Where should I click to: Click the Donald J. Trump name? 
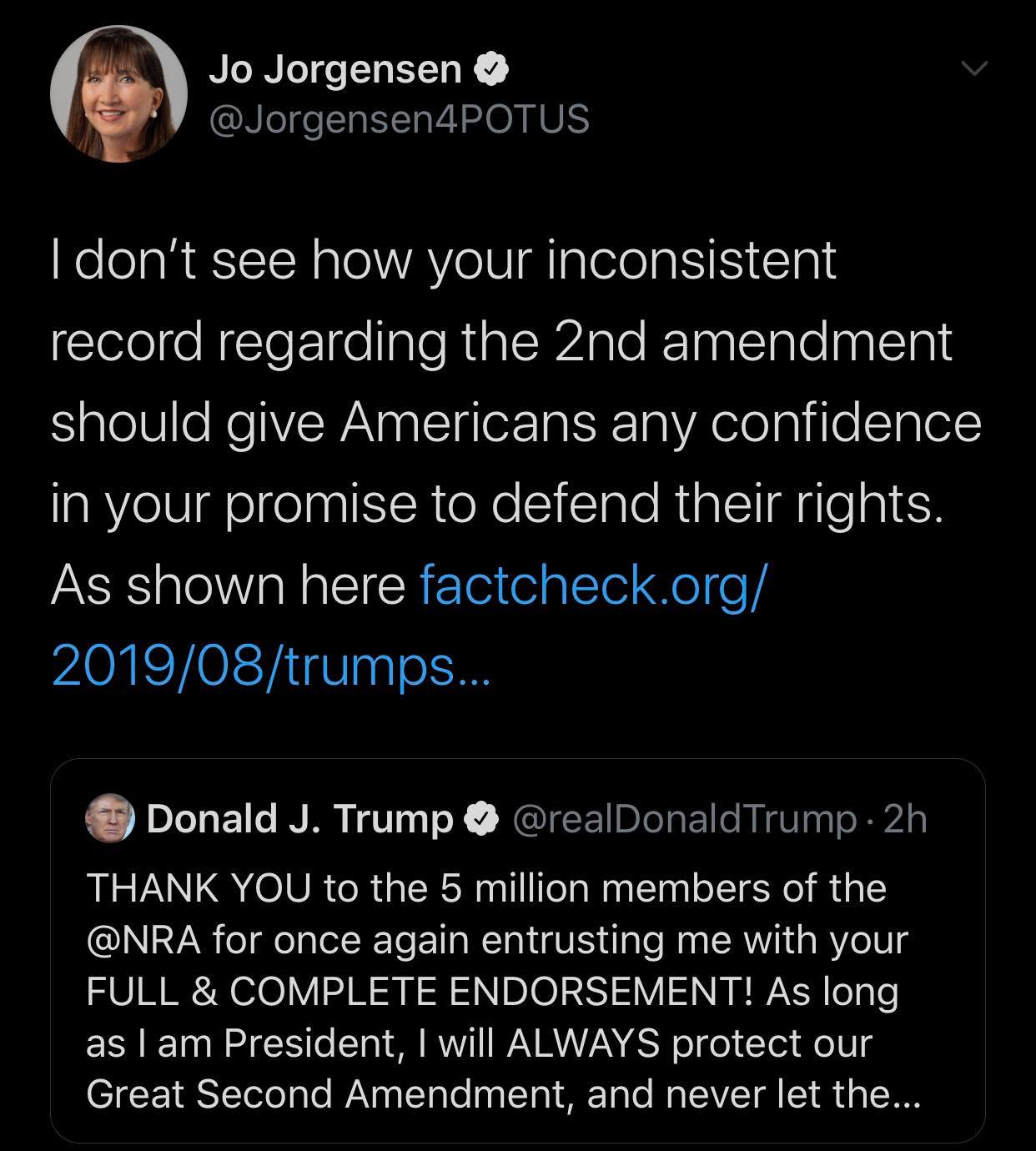tap(300, 819)
